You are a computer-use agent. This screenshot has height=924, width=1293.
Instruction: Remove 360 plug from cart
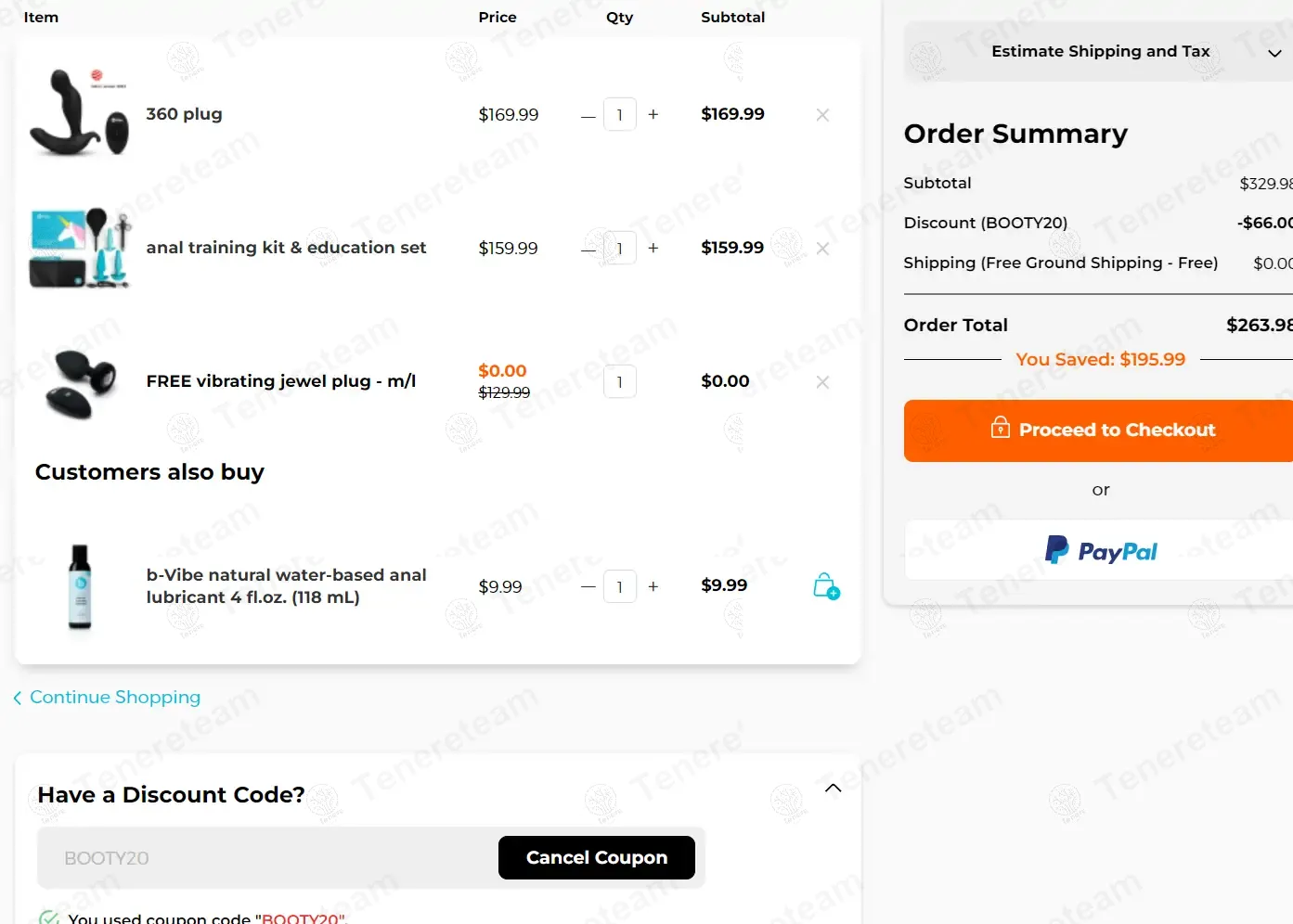822,115
